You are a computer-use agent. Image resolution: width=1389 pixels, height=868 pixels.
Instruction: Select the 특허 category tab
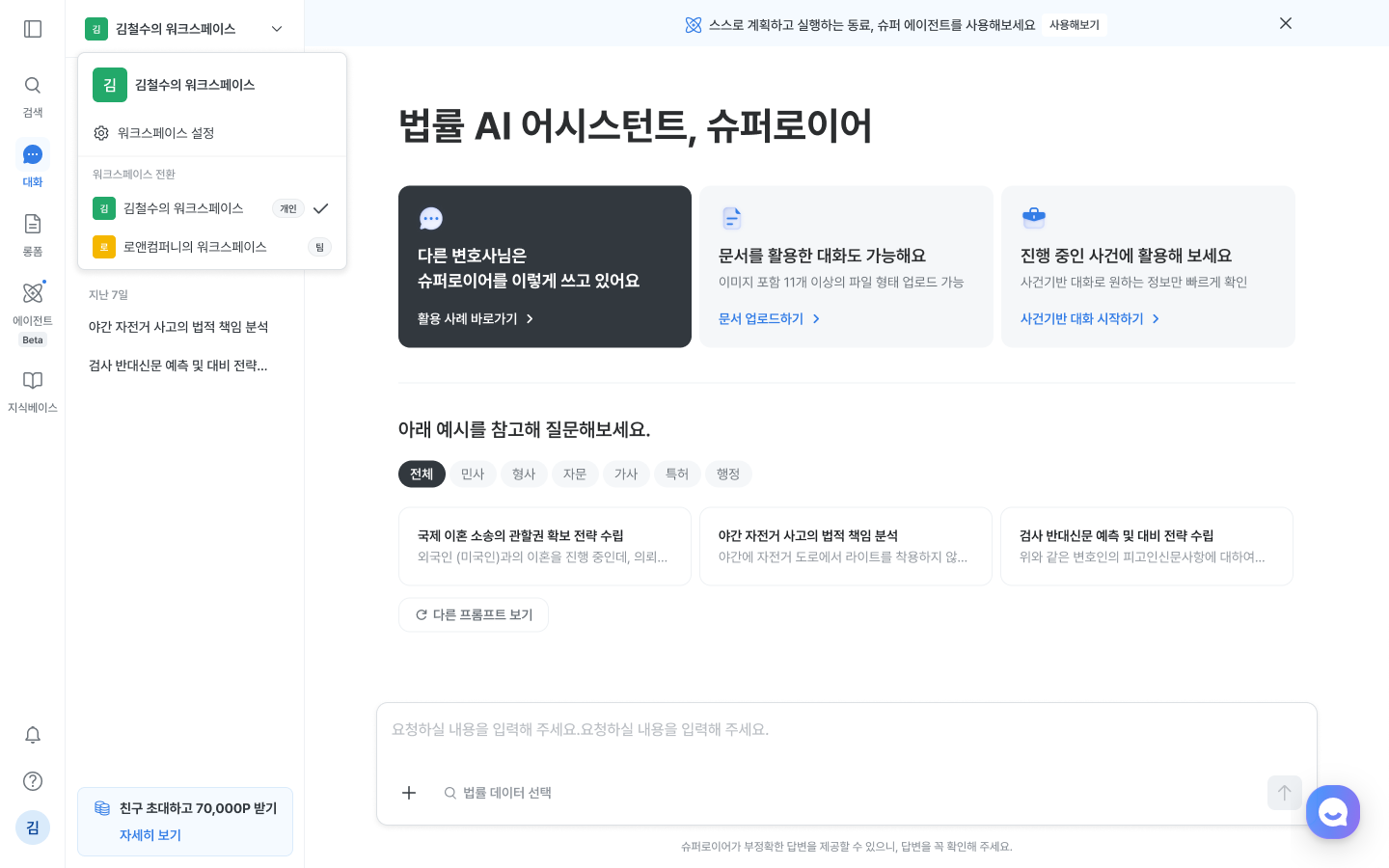pos(677,475)
